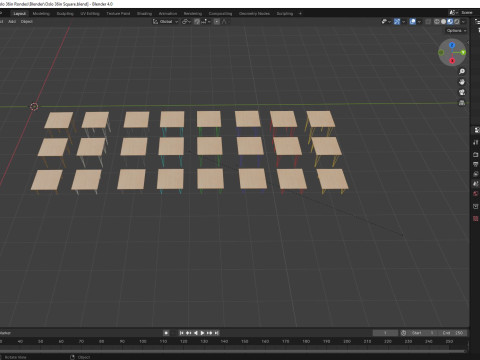Image resolution: width=480 pixels, height=360 pixels.
Task: Switch to the Modeling workspace tab
Action: tap(41, 14)
